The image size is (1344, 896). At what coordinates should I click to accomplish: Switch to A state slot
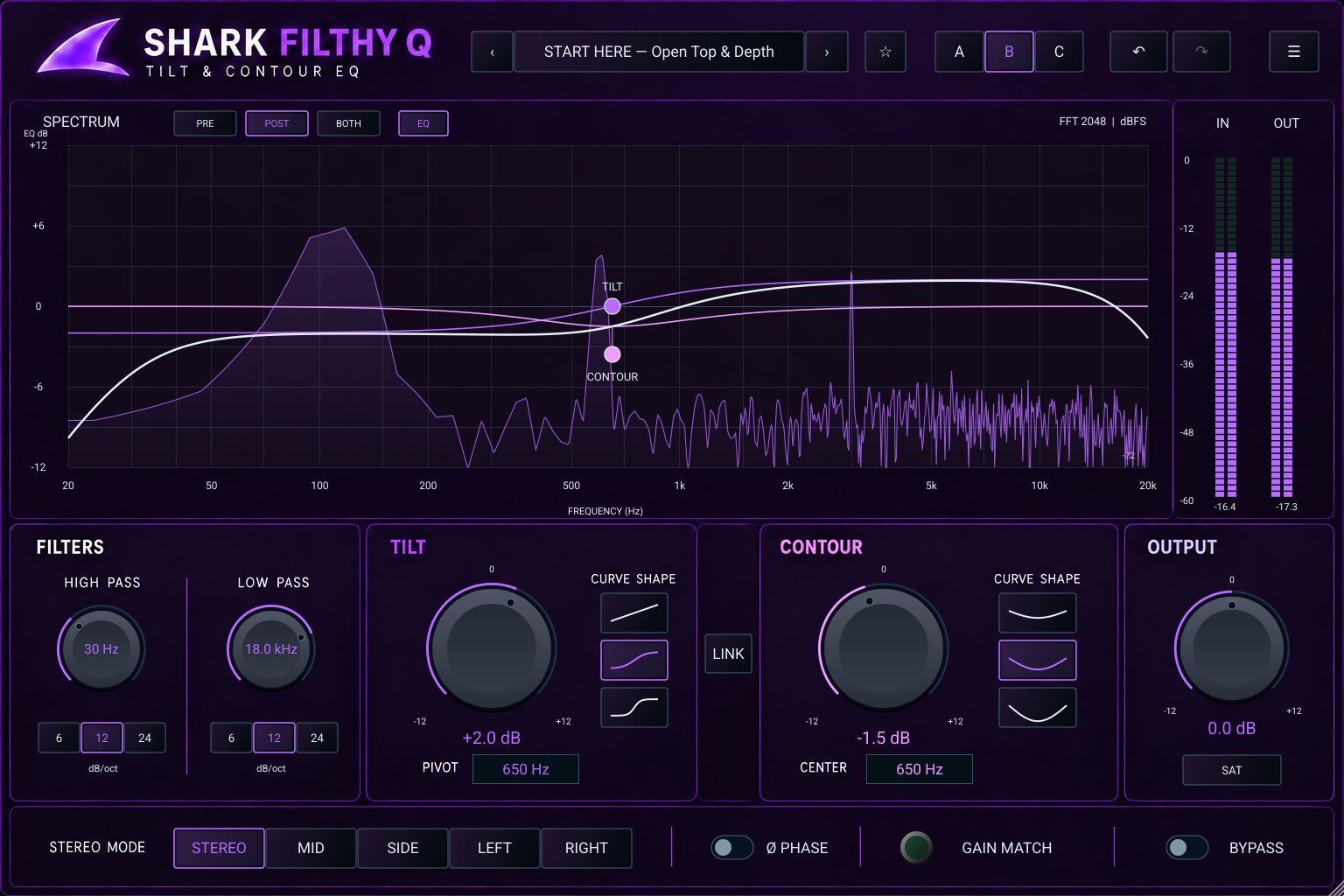(959, 52)
